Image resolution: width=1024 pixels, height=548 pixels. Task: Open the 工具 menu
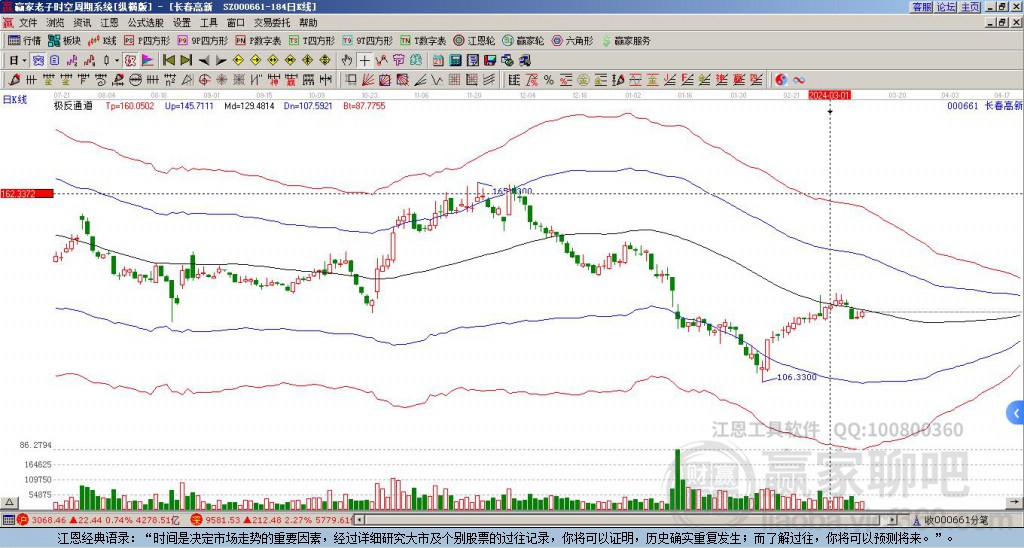click(x=208, y=23)
